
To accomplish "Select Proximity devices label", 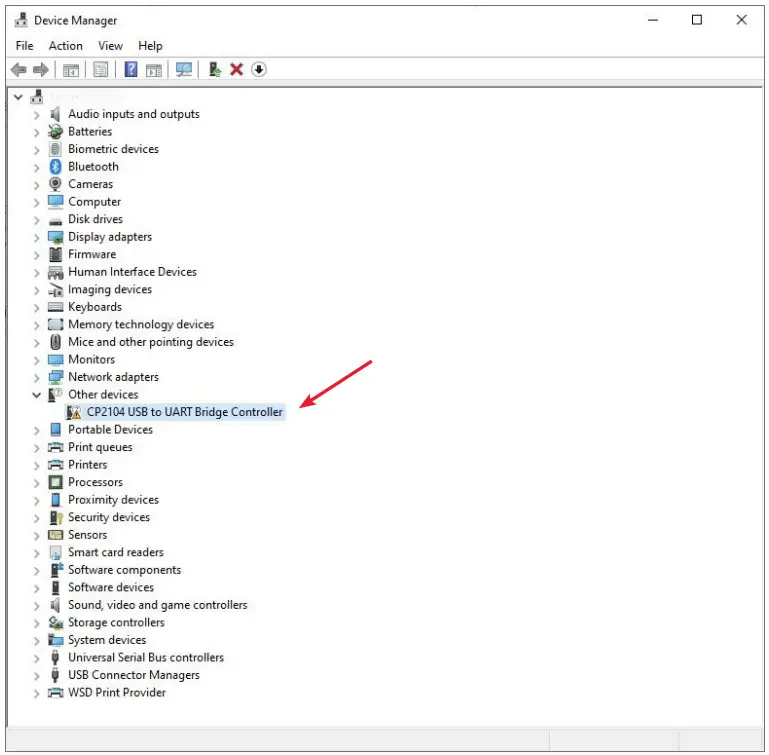I will pos(113,500).
